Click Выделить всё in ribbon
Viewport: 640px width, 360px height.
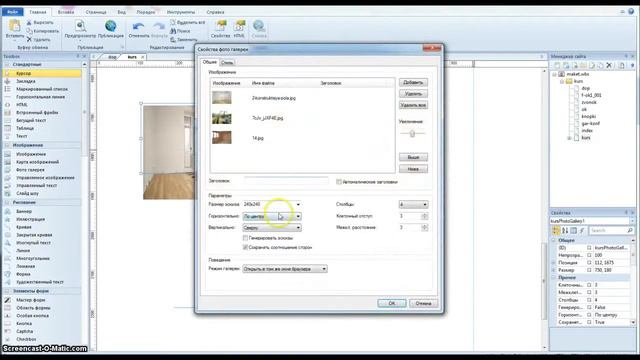(x=188, y=22)
